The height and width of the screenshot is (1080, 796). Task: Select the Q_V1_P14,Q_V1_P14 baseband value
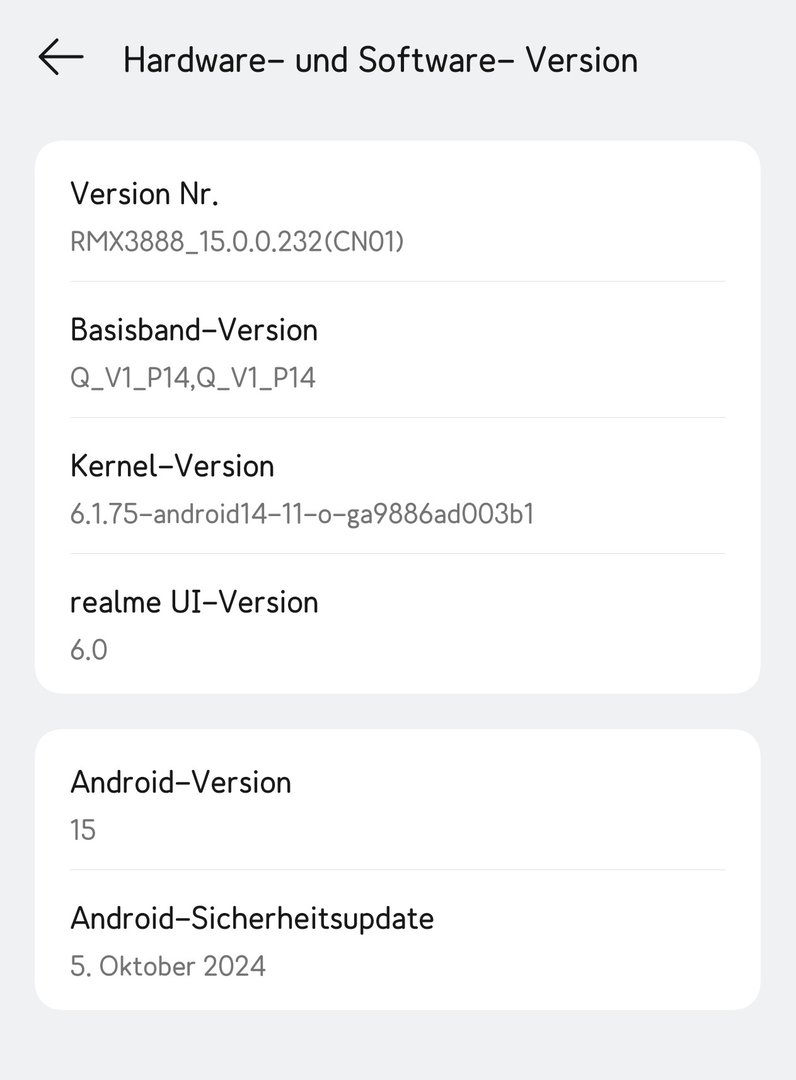[193, 377]
